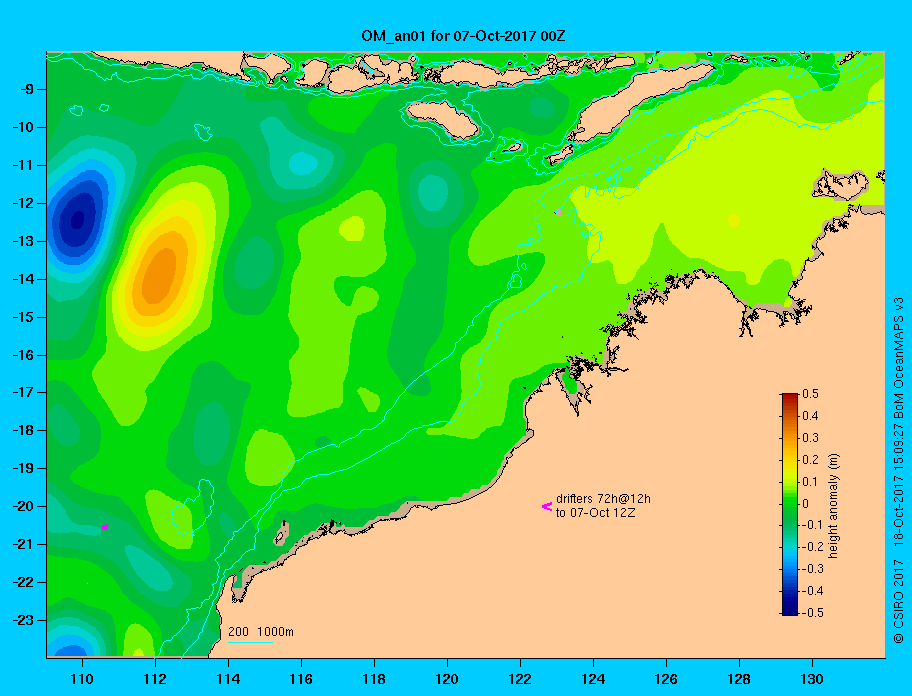Click the 112 longitude axis label

155,679
